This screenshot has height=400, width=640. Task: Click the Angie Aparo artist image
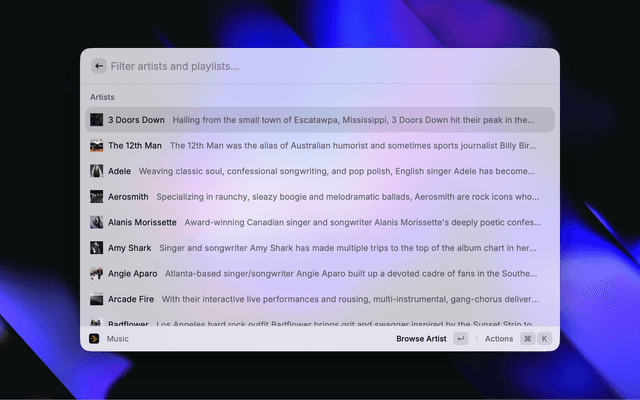tap(96, 273)
